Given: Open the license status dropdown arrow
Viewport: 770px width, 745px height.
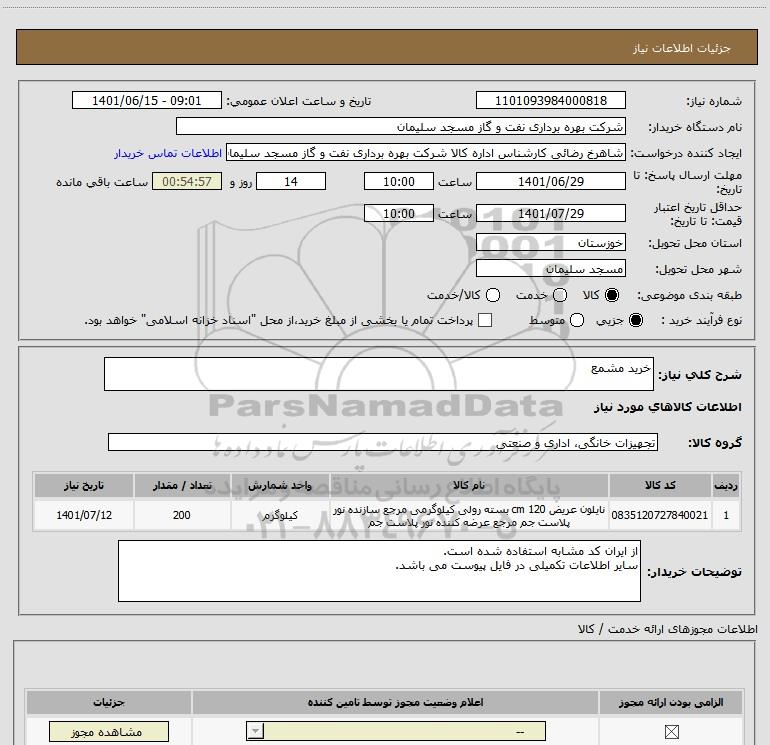Looking at the screenshot, I should (255, 731).
